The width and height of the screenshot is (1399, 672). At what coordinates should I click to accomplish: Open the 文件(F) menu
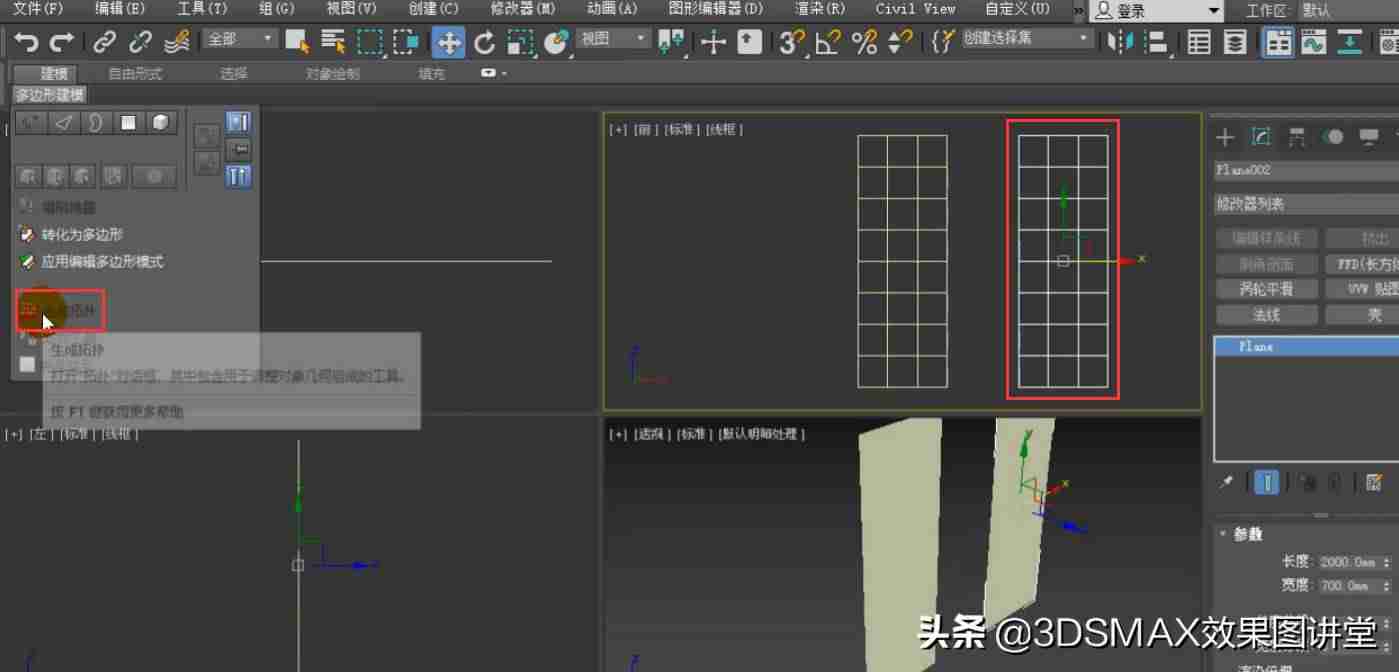click(x=36, y=9)
